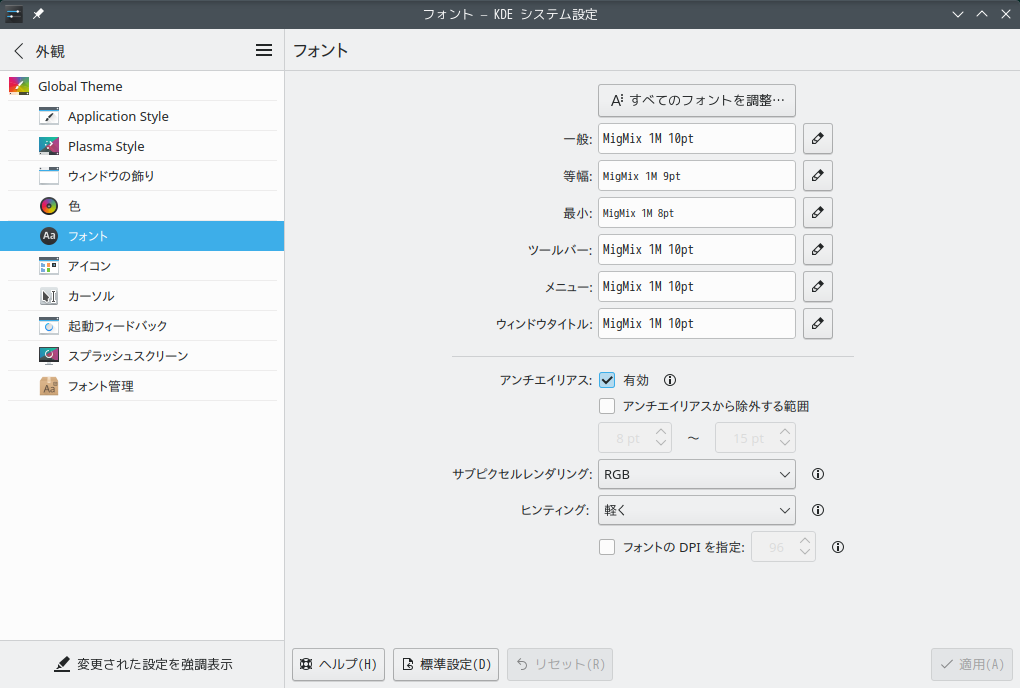Increase the 96 DPI spinner value

805,541
